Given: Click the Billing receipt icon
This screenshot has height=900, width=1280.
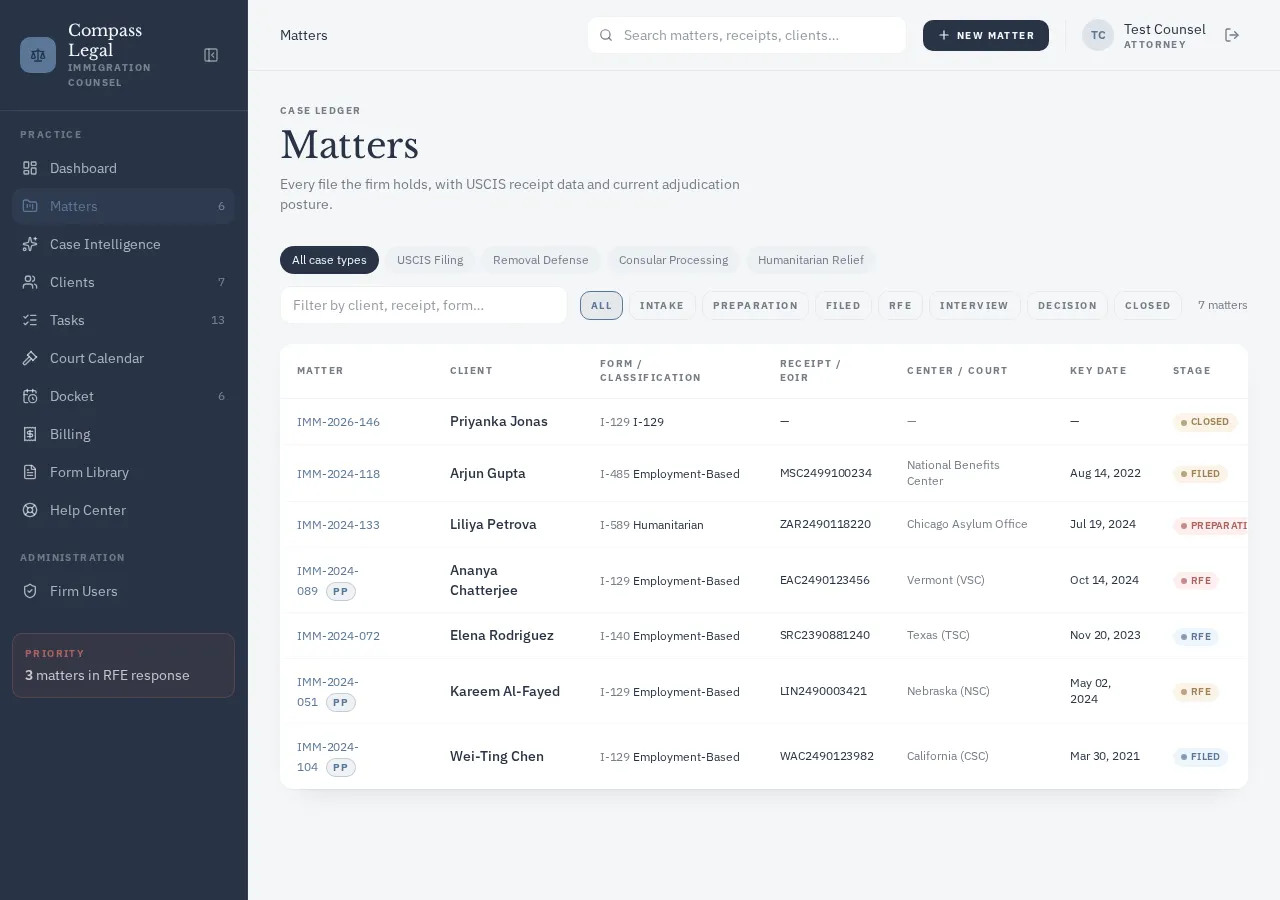Looking at the screenshot, I should [x=30, y=434].
